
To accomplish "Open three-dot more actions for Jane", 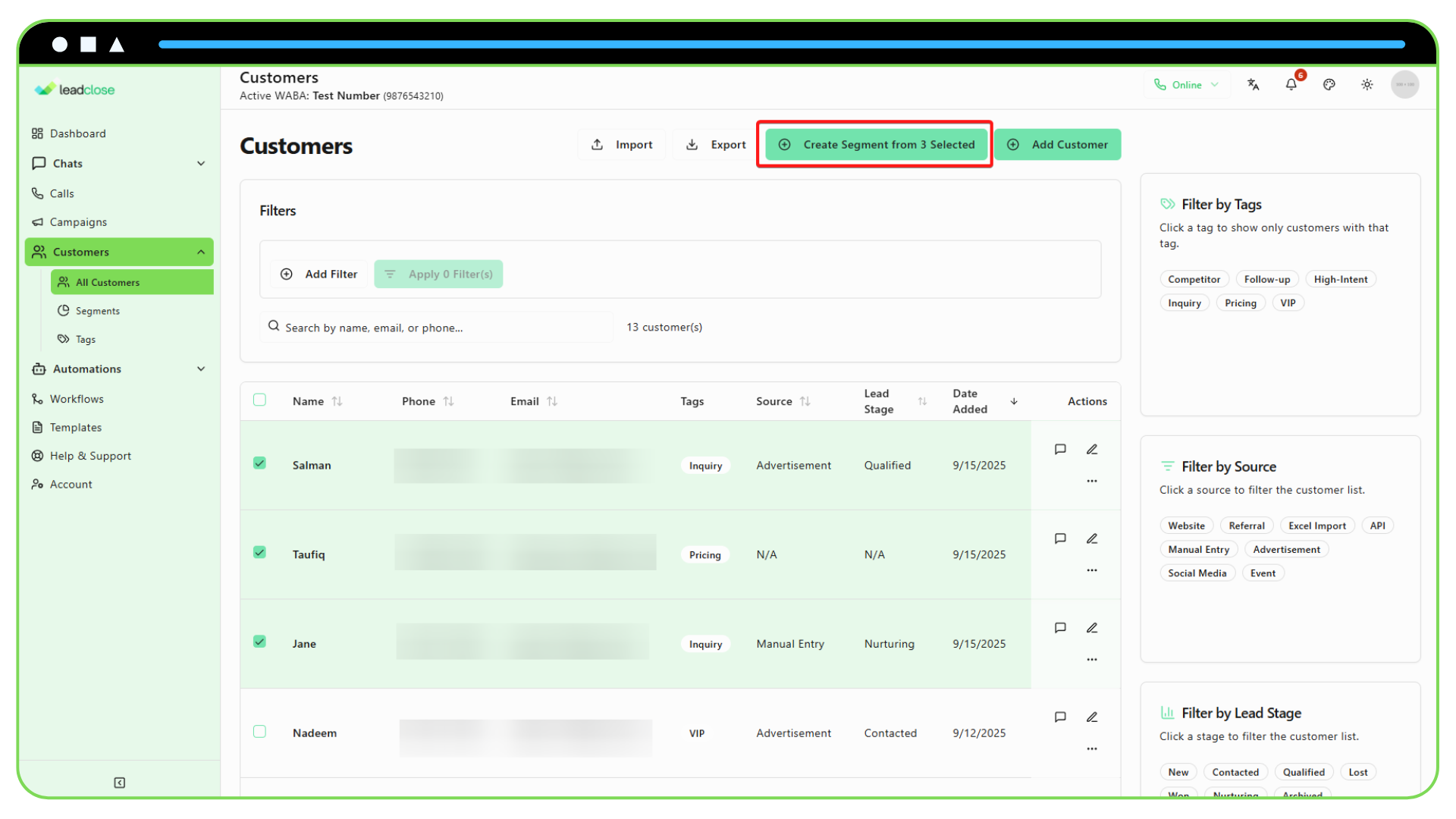I will click(1092, 660).
